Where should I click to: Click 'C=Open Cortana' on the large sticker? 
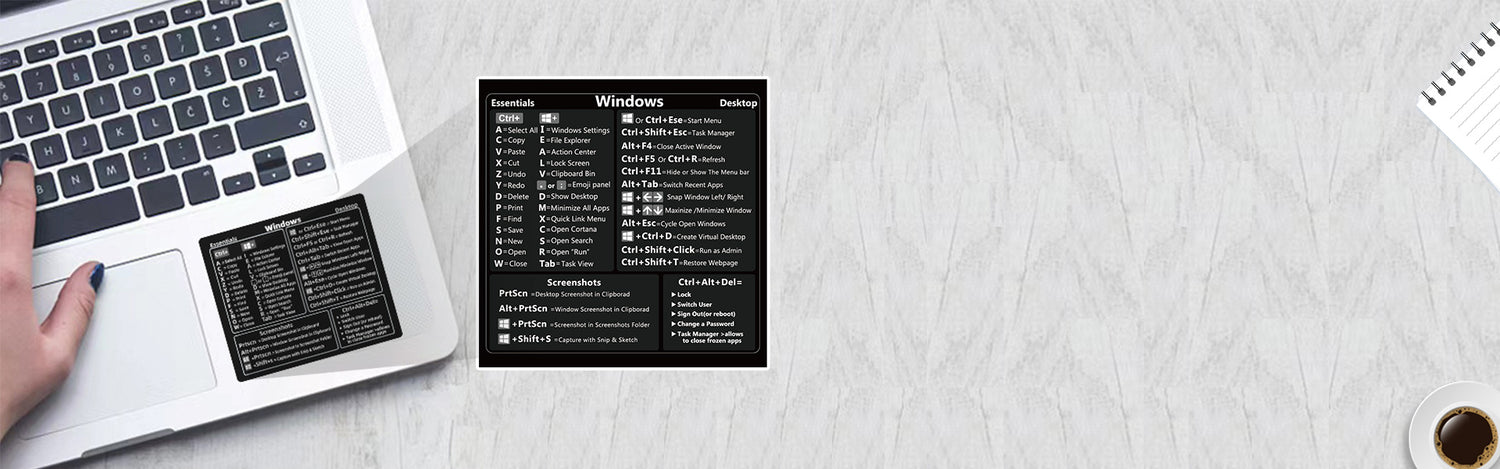[568, 230]
